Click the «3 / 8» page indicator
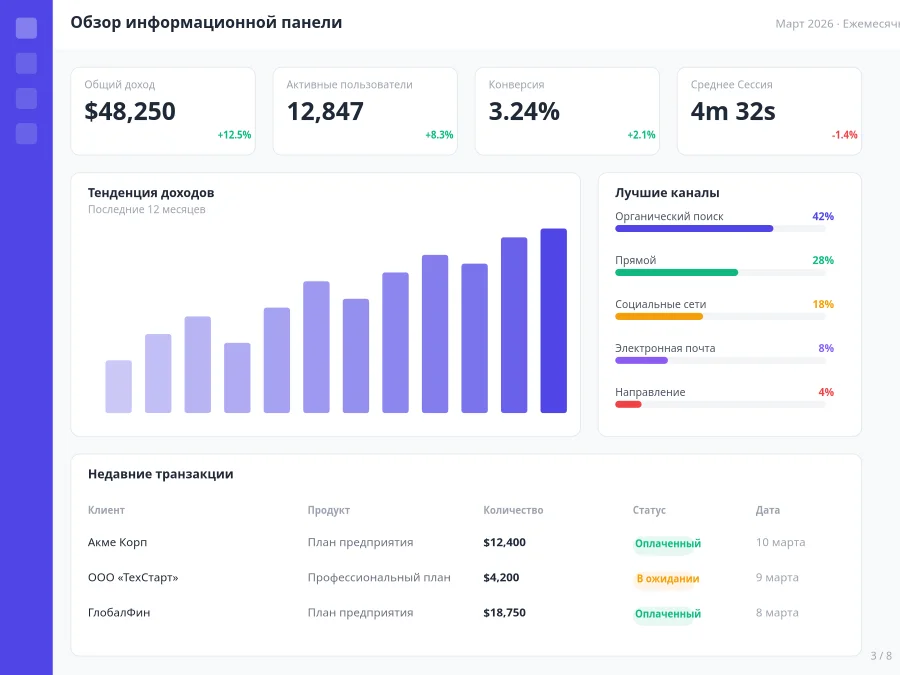This screenshot has width=900, height=675. [x=881, y=655]
